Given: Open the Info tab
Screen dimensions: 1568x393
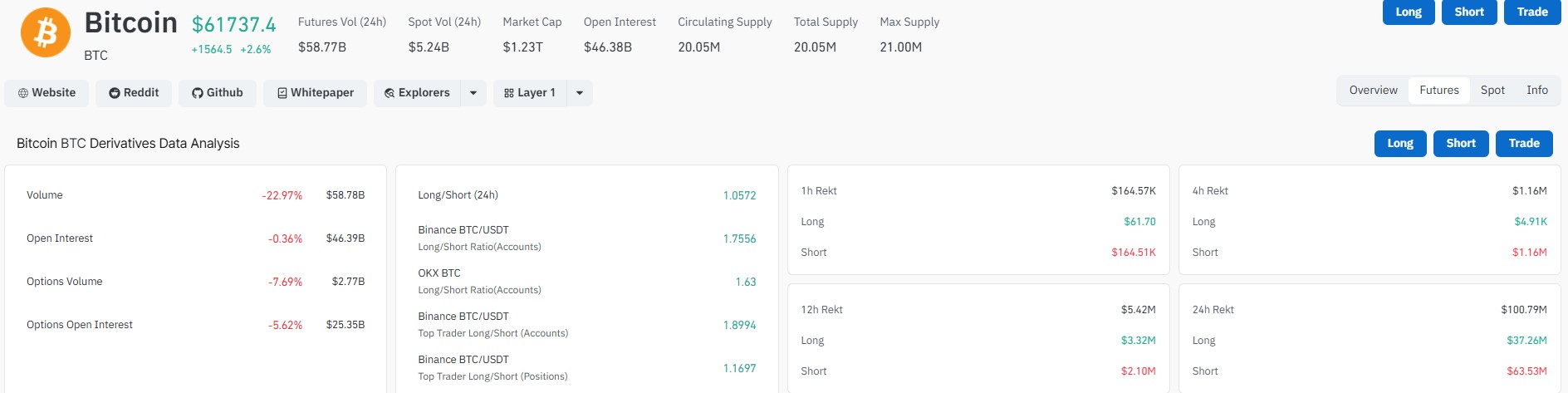Looking at the screenshot, I should tap(1537, 90).
